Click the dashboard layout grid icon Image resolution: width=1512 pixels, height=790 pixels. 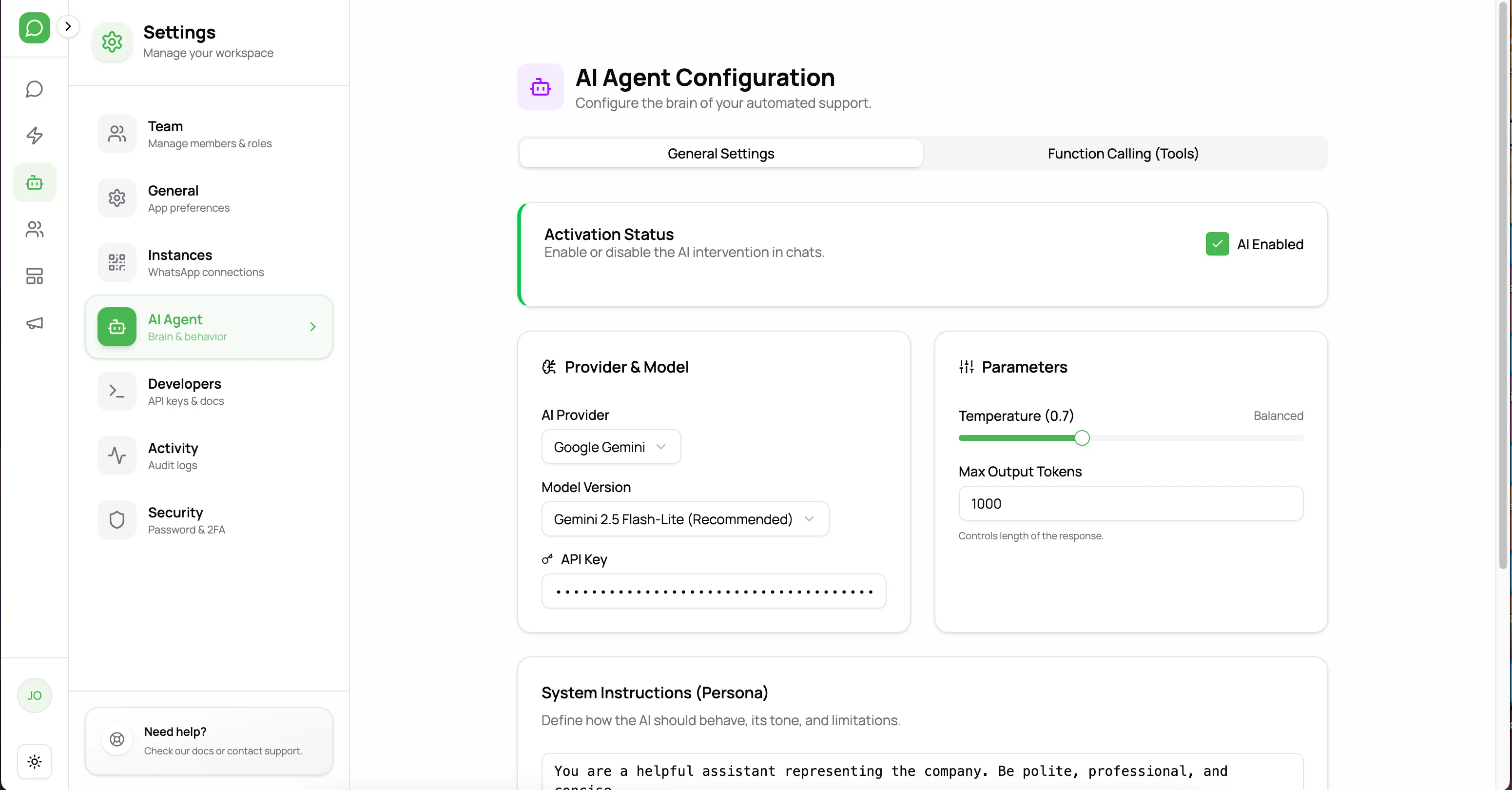click(x=34, y=276)
